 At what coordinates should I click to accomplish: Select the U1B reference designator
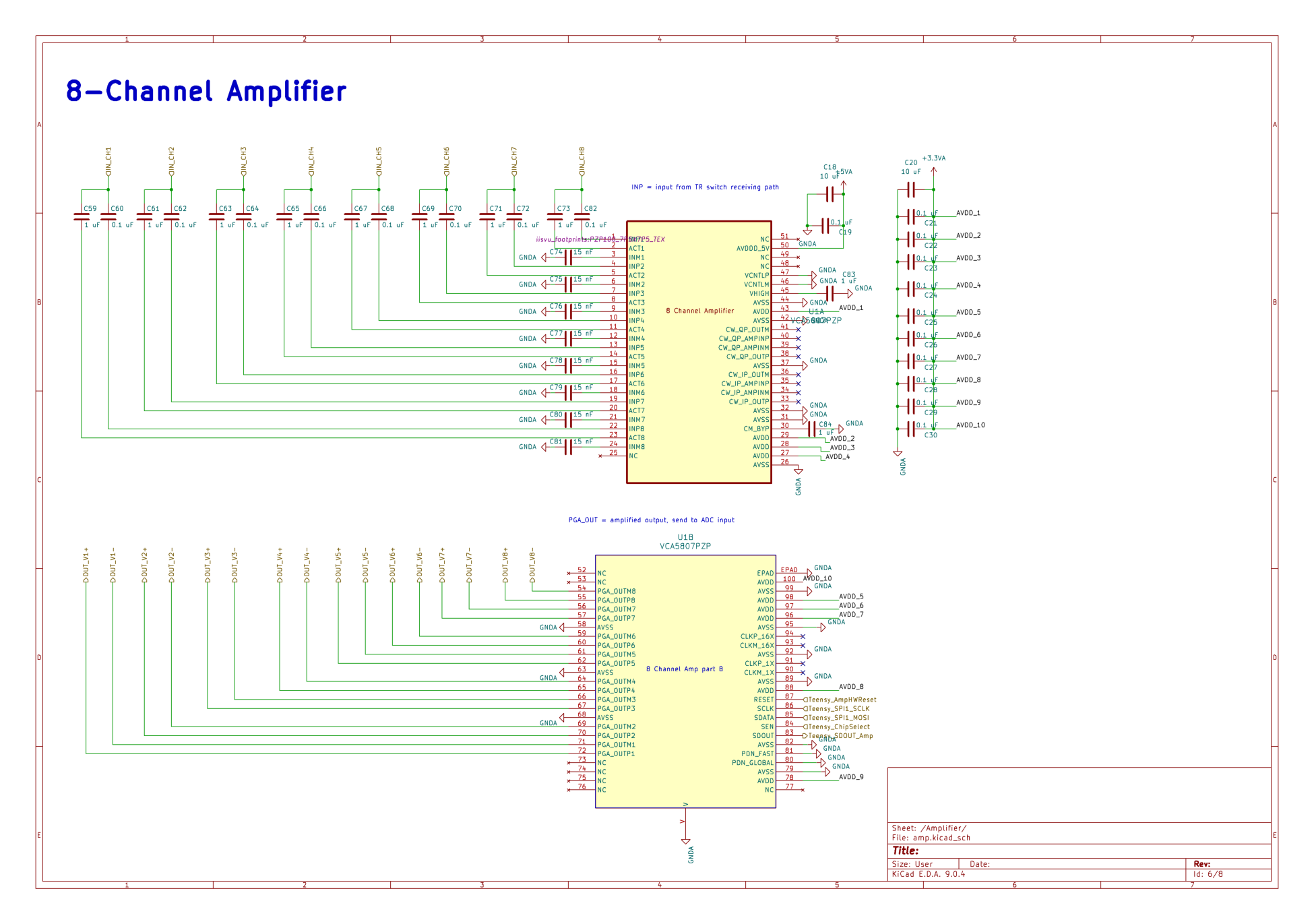(x=685, y=538)
